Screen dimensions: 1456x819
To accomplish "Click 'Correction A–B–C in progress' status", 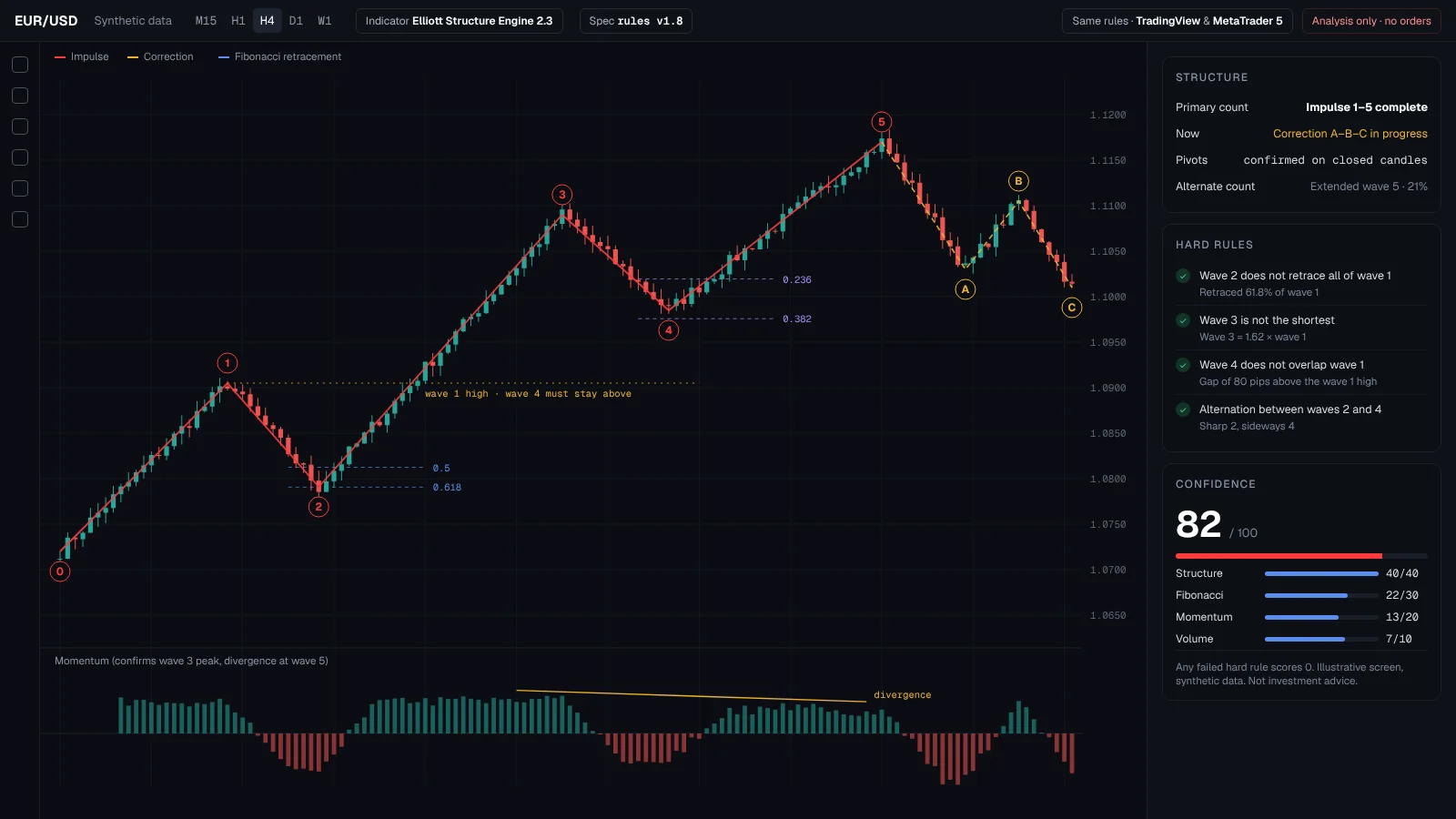I will click(1350, 134).
